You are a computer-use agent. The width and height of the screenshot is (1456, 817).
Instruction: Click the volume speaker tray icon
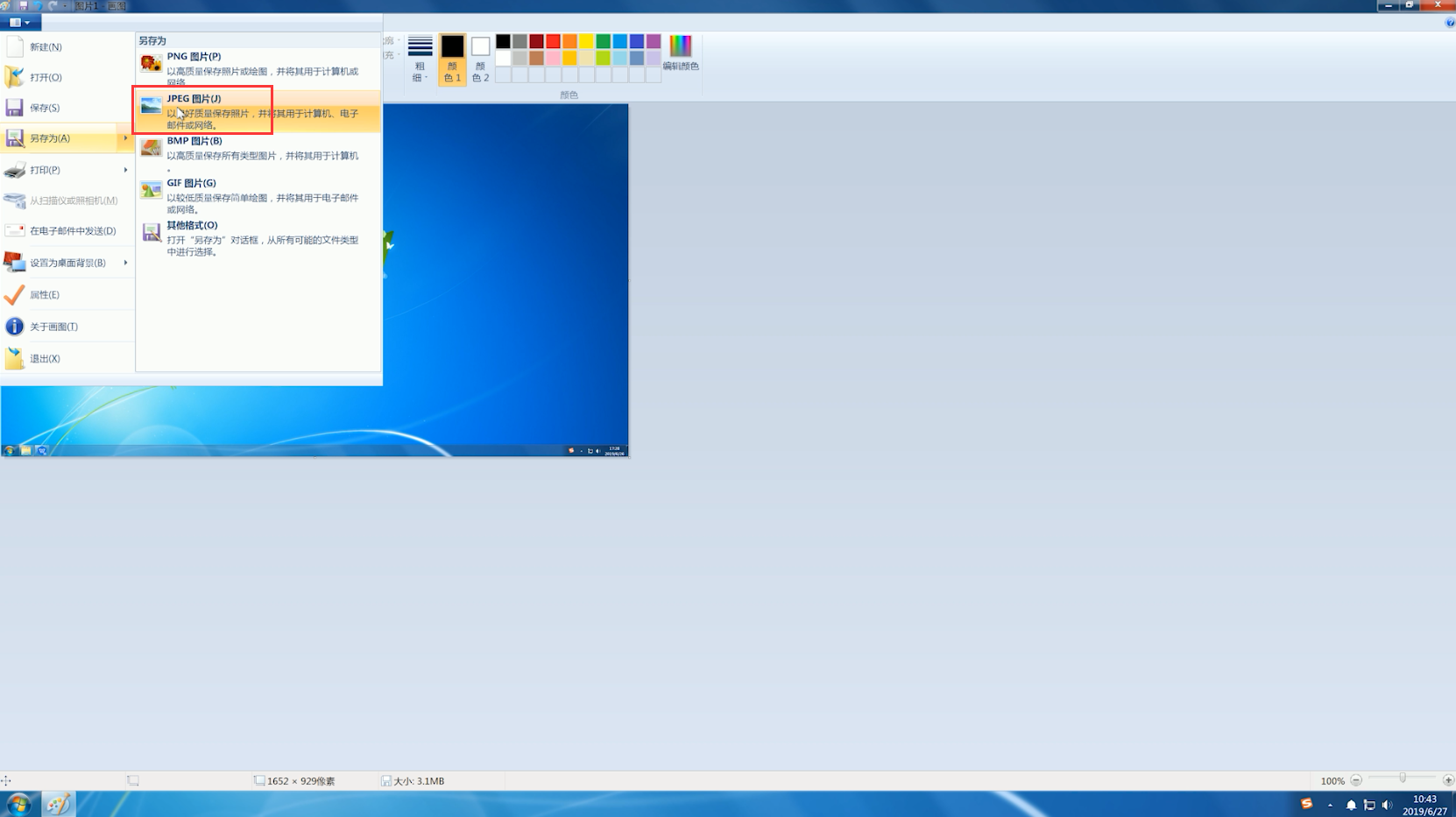pos(1387,805)
